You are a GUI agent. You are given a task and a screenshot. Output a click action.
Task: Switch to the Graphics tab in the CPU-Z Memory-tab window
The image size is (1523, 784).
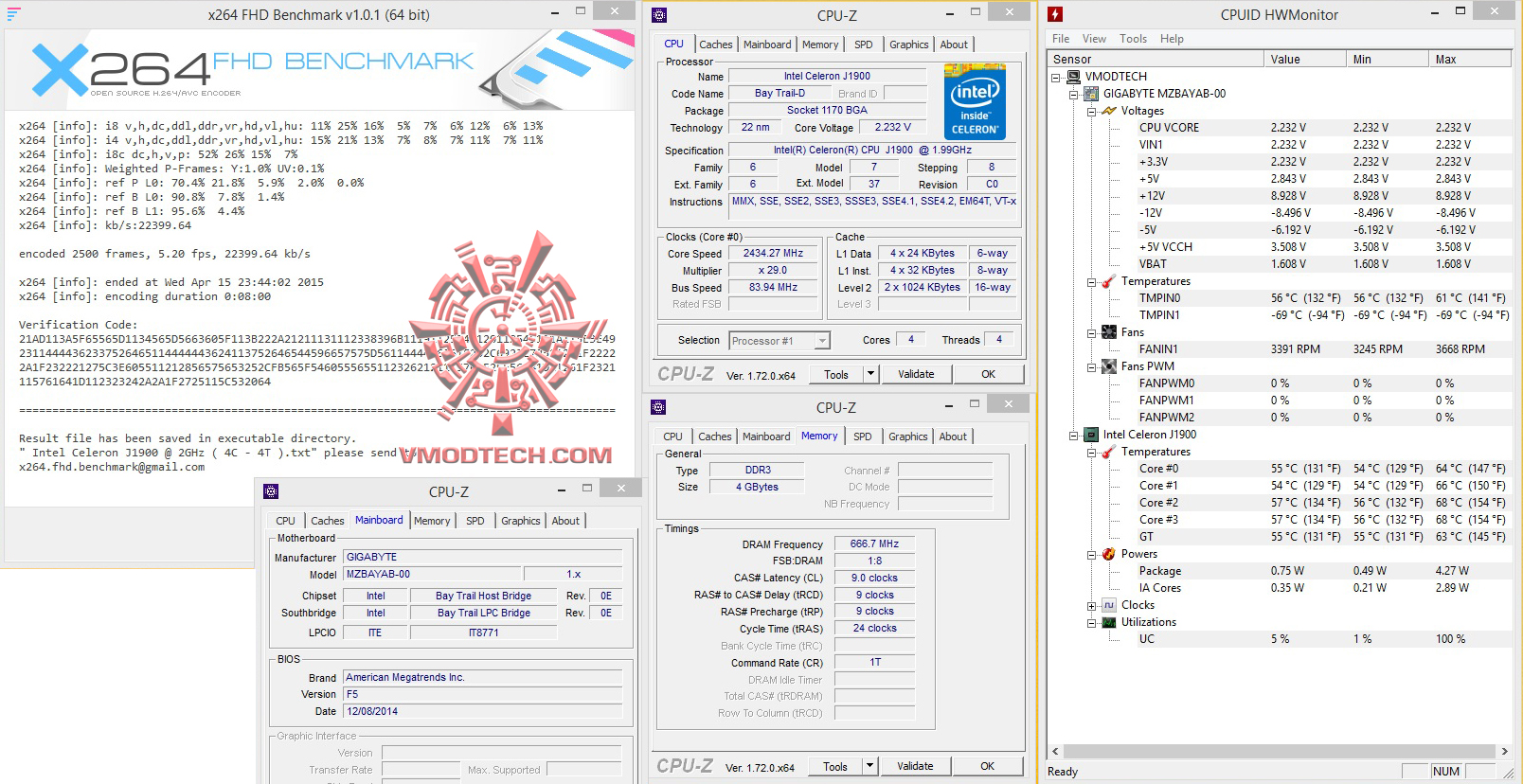pyautogui.click(x=907, y=437)
